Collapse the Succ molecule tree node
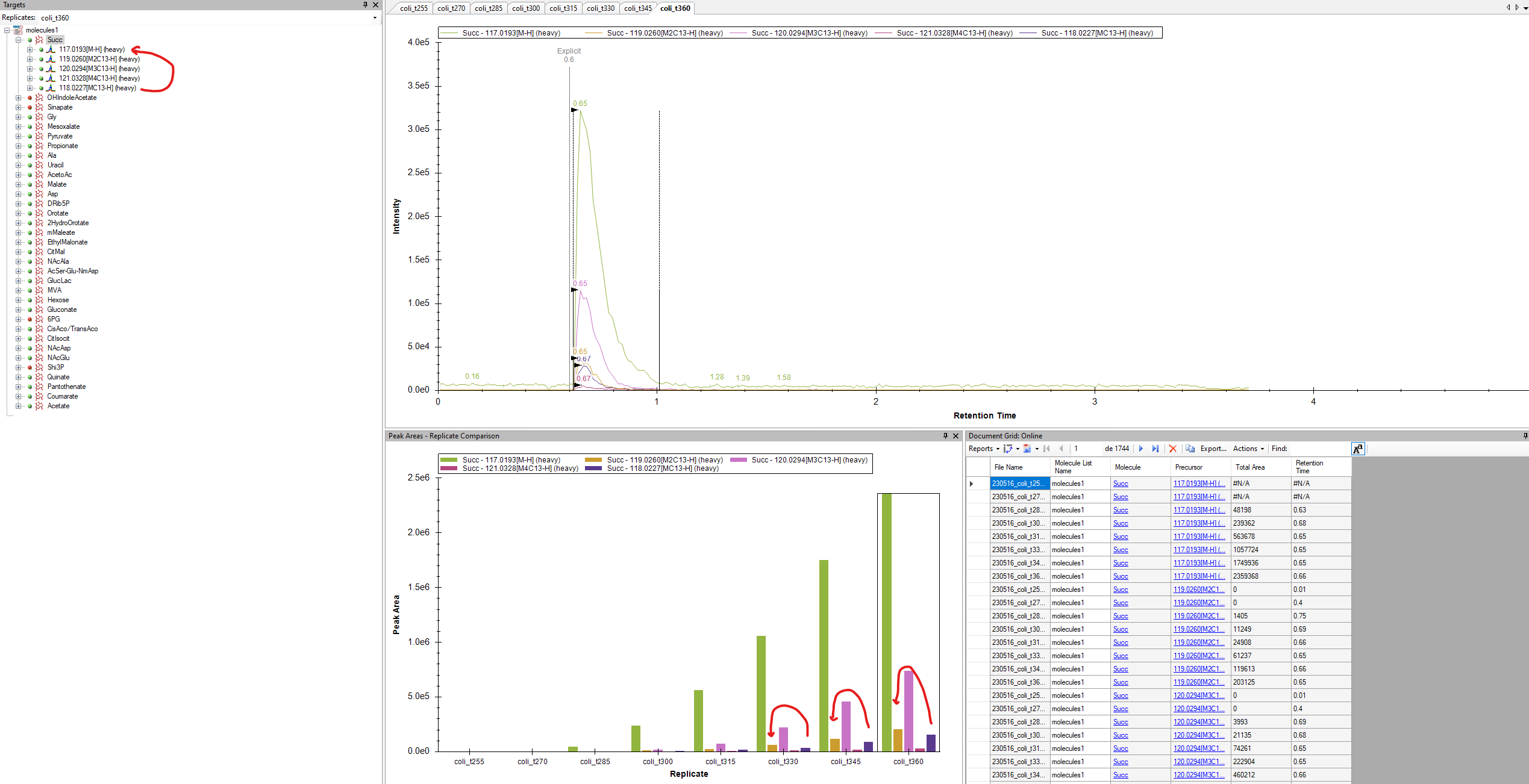This screenshot has height=784, width=1529. pyautogui.click(x=18, y=40)
